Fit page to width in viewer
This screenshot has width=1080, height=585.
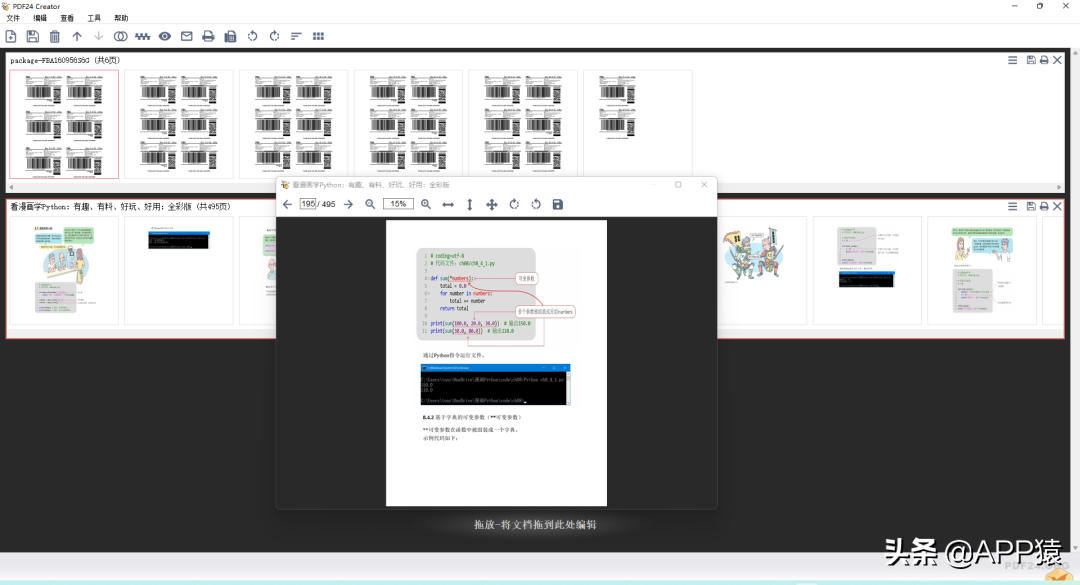tap(448, 204)
